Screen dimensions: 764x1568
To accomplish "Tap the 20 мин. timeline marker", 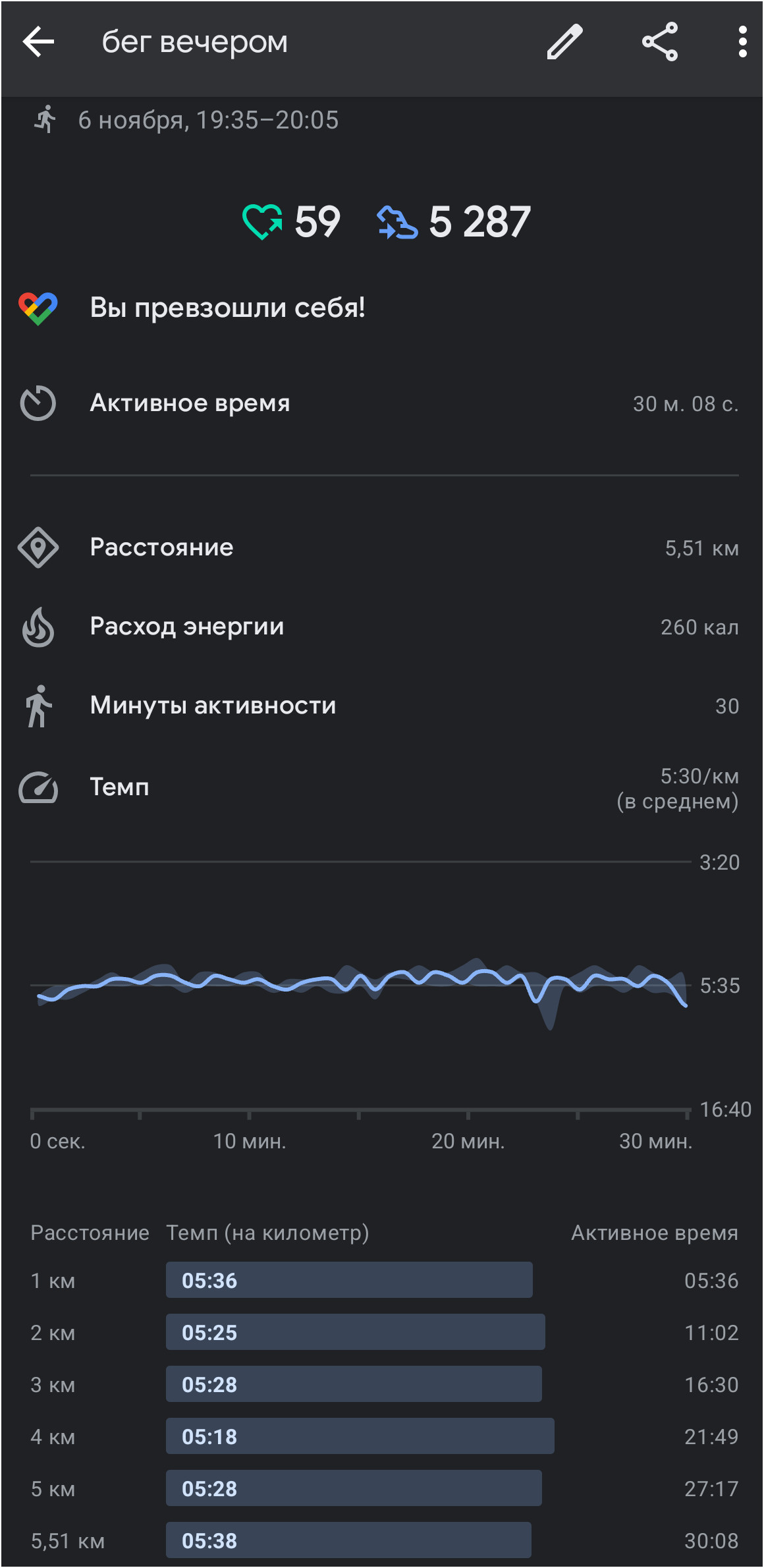I will (468, 1141).
